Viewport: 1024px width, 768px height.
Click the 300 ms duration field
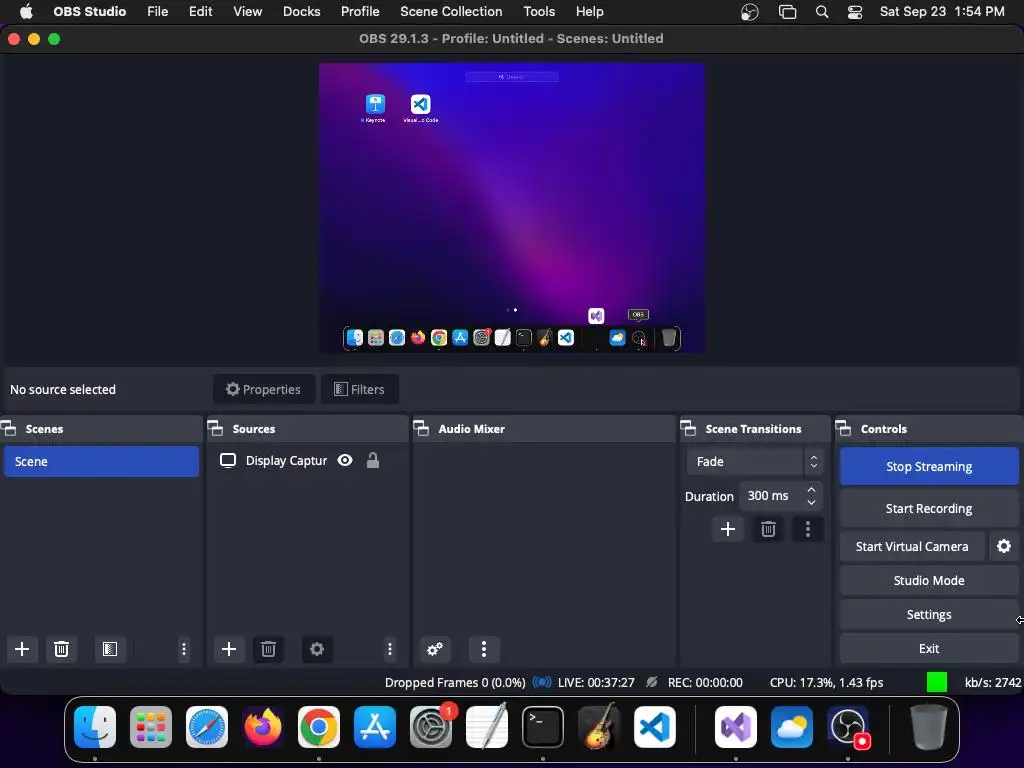[x=771, y=496]
